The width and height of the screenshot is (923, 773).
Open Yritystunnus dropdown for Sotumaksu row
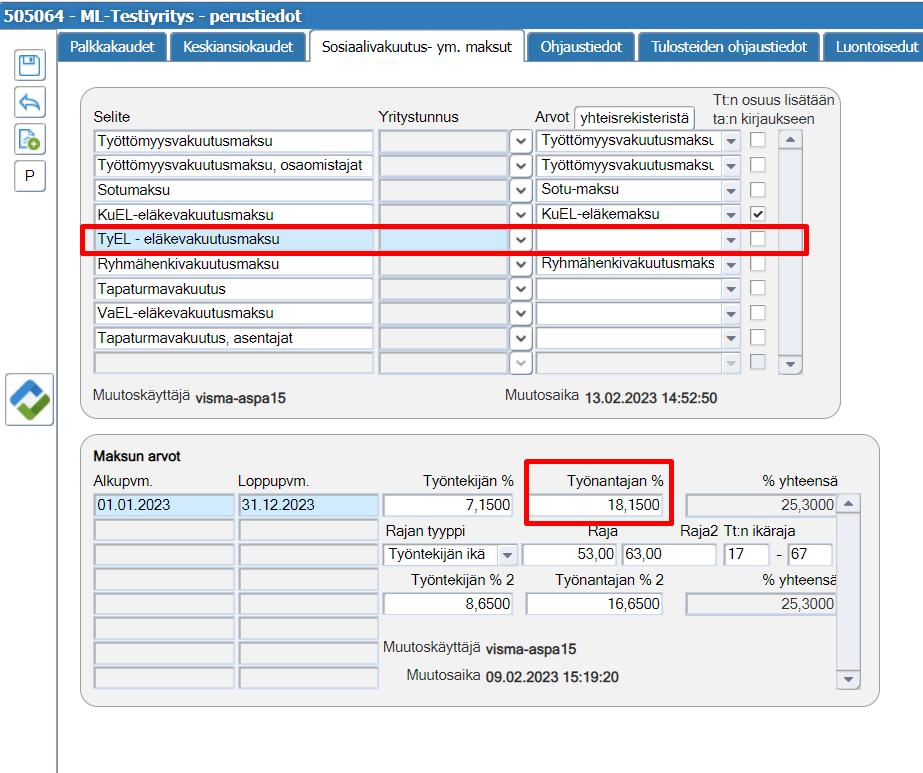520,190
